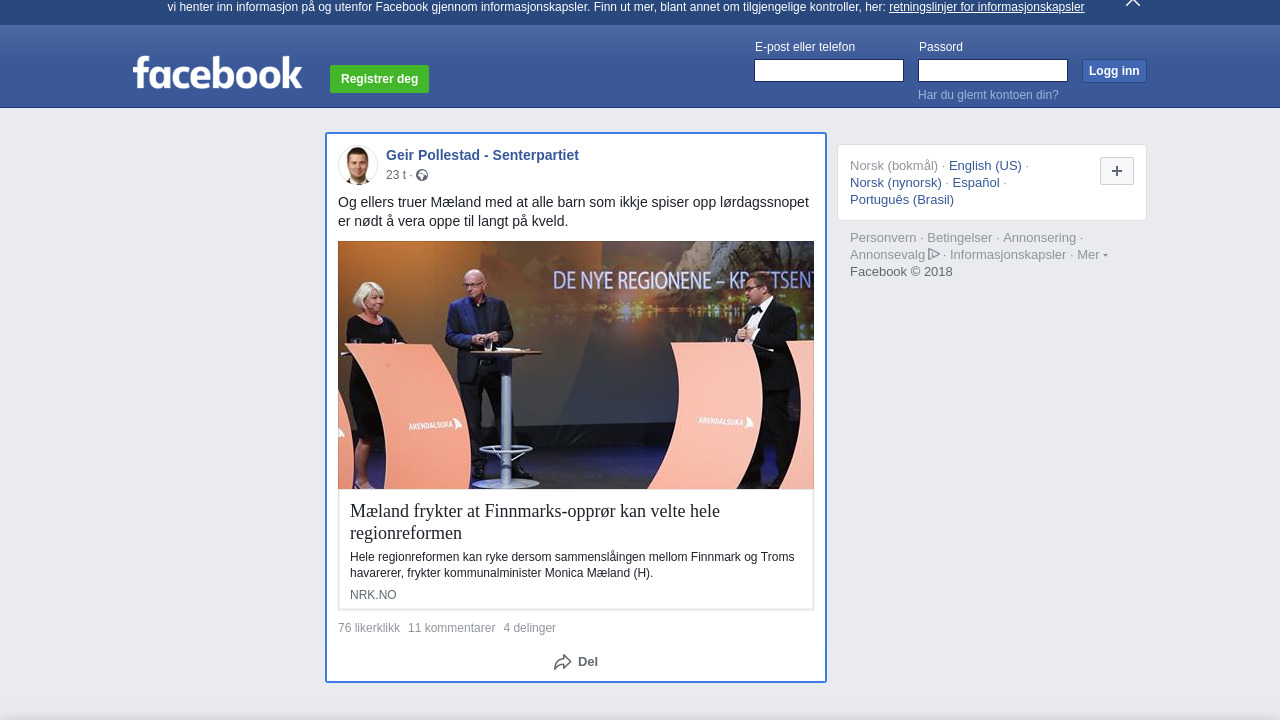Click the post text about Mæland

pyautogui.click(x=573, y=211)
